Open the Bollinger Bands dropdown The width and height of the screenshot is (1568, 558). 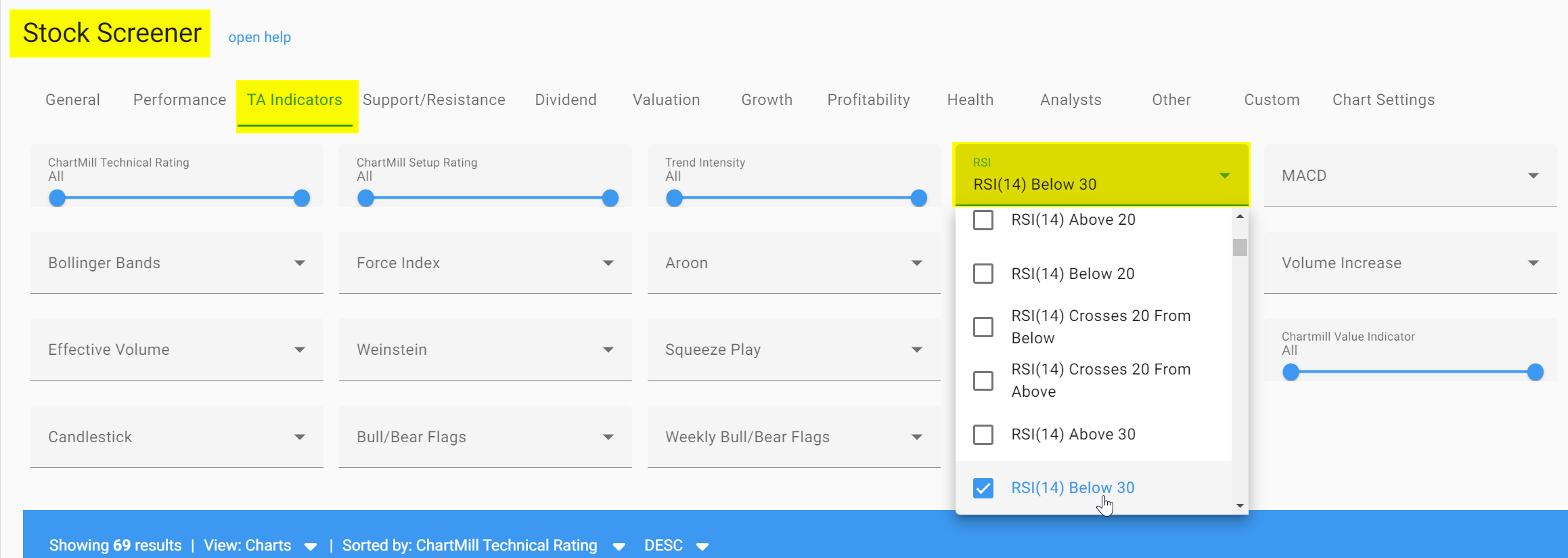tap(177, 263)
